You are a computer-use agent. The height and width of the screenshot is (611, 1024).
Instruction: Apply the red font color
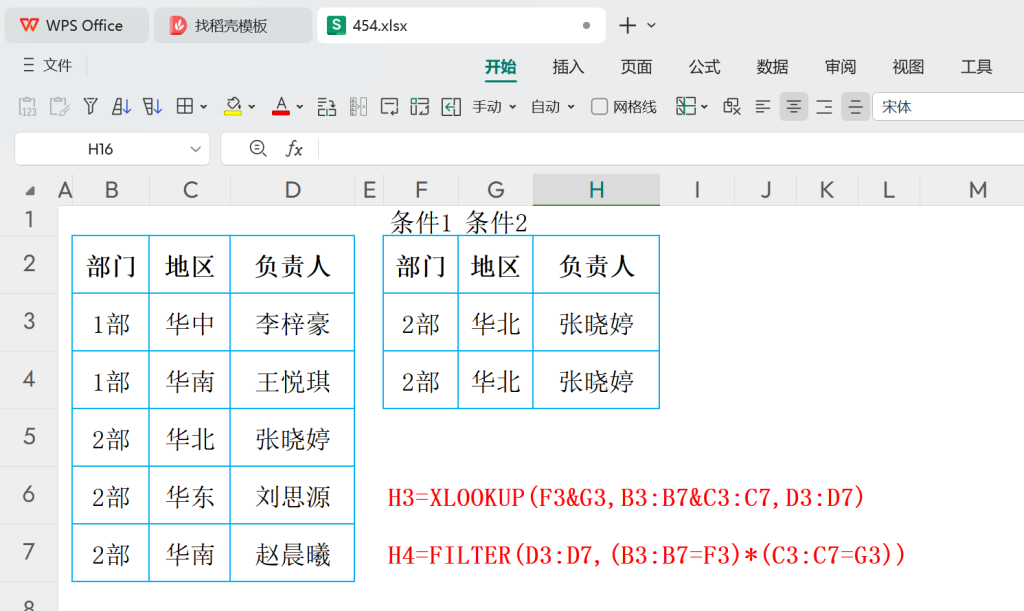tap(281, 106)
